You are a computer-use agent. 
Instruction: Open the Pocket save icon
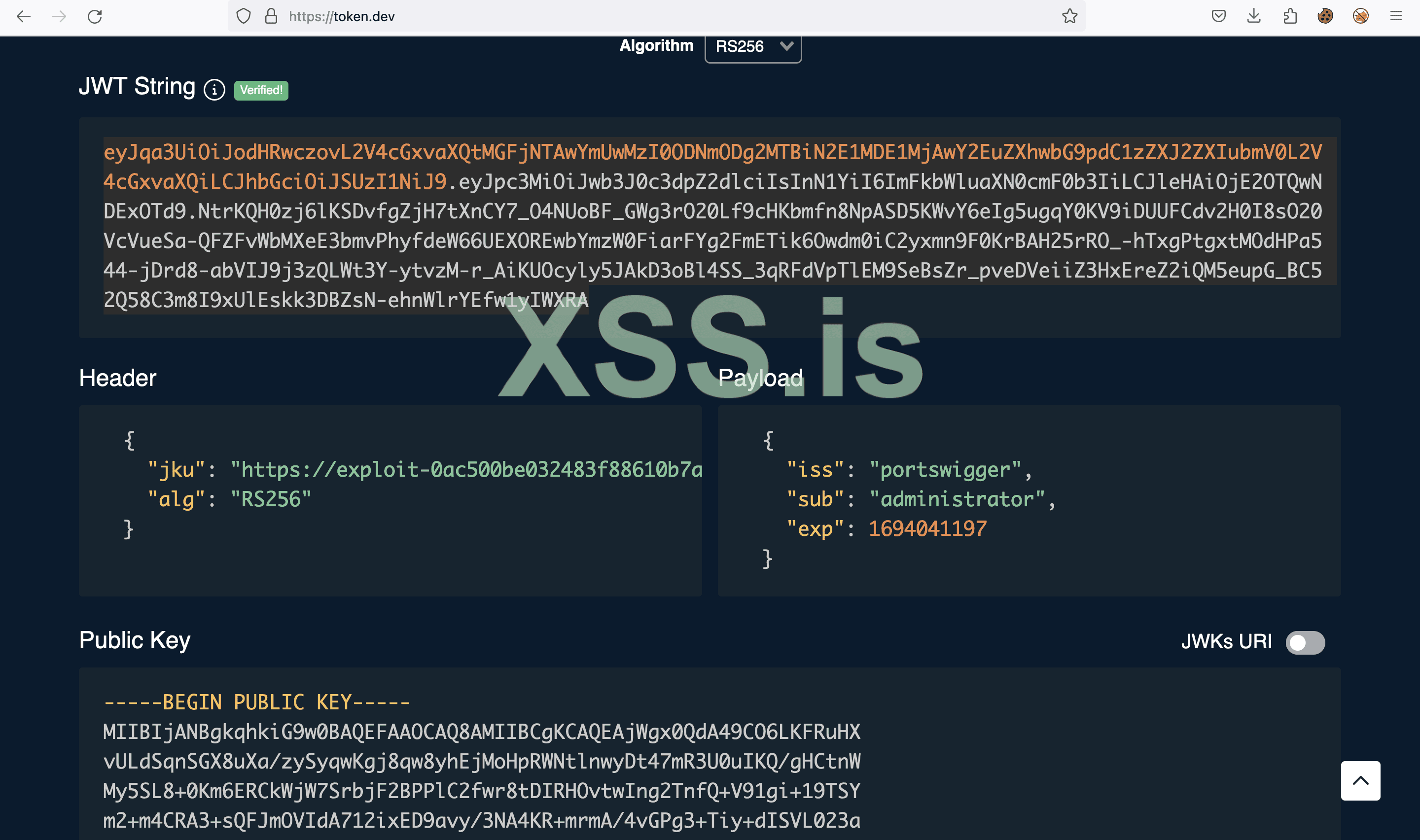(x=1218, y=16)
